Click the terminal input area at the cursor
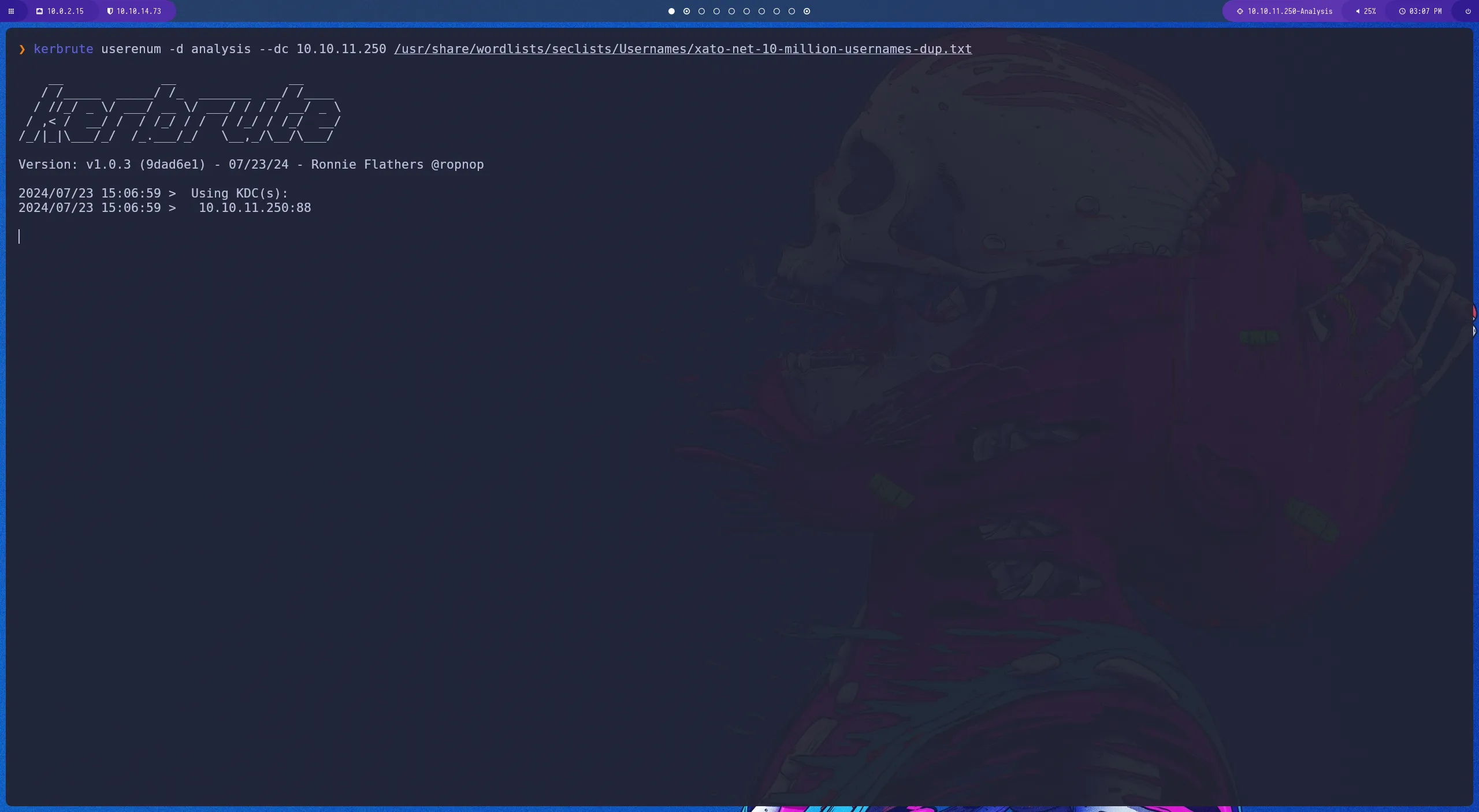The height and width of the screenshot is (812, 1479). point(19,236)
